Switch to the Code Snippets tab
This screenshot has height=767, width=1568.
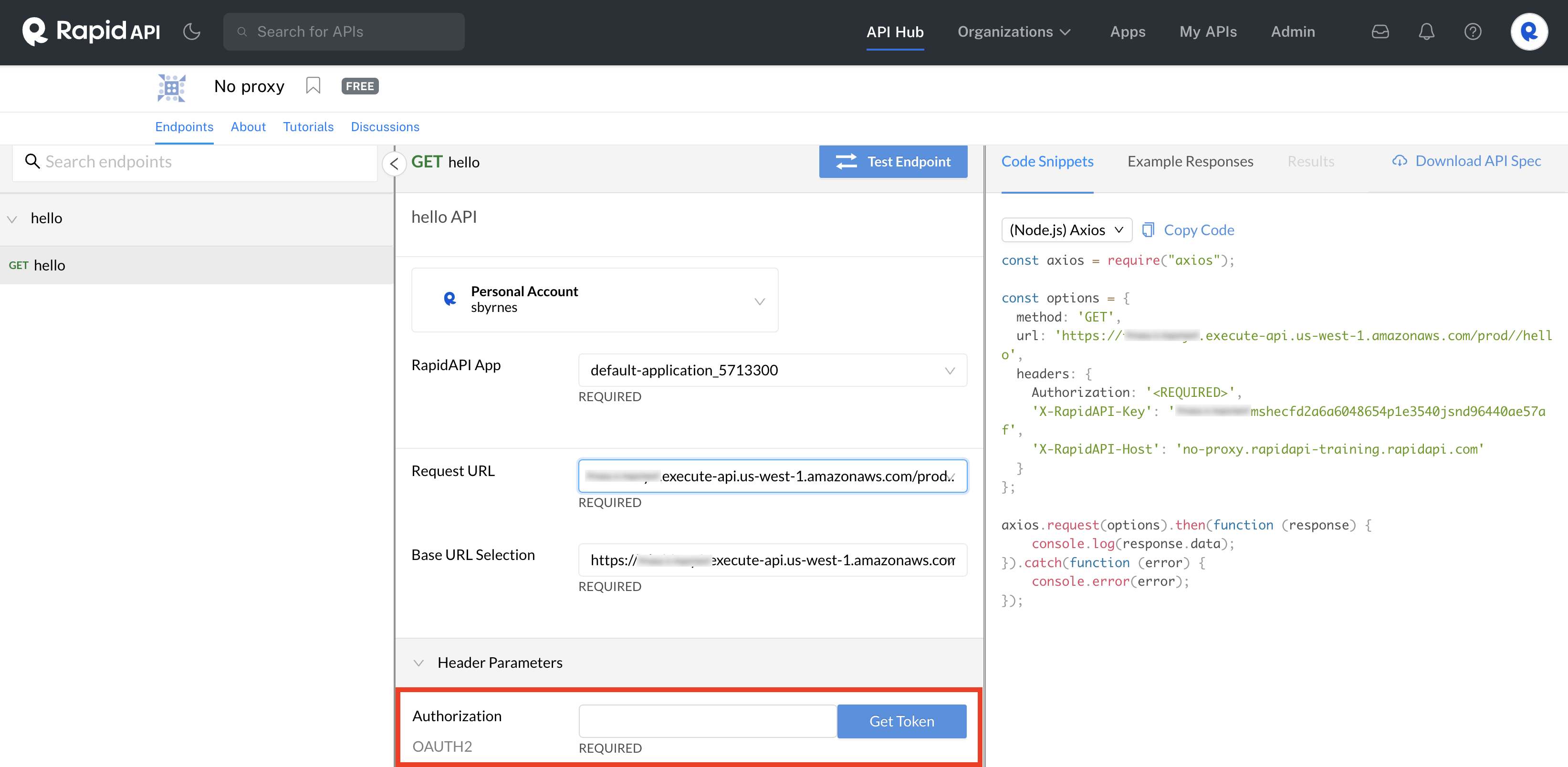(1047, 161)
